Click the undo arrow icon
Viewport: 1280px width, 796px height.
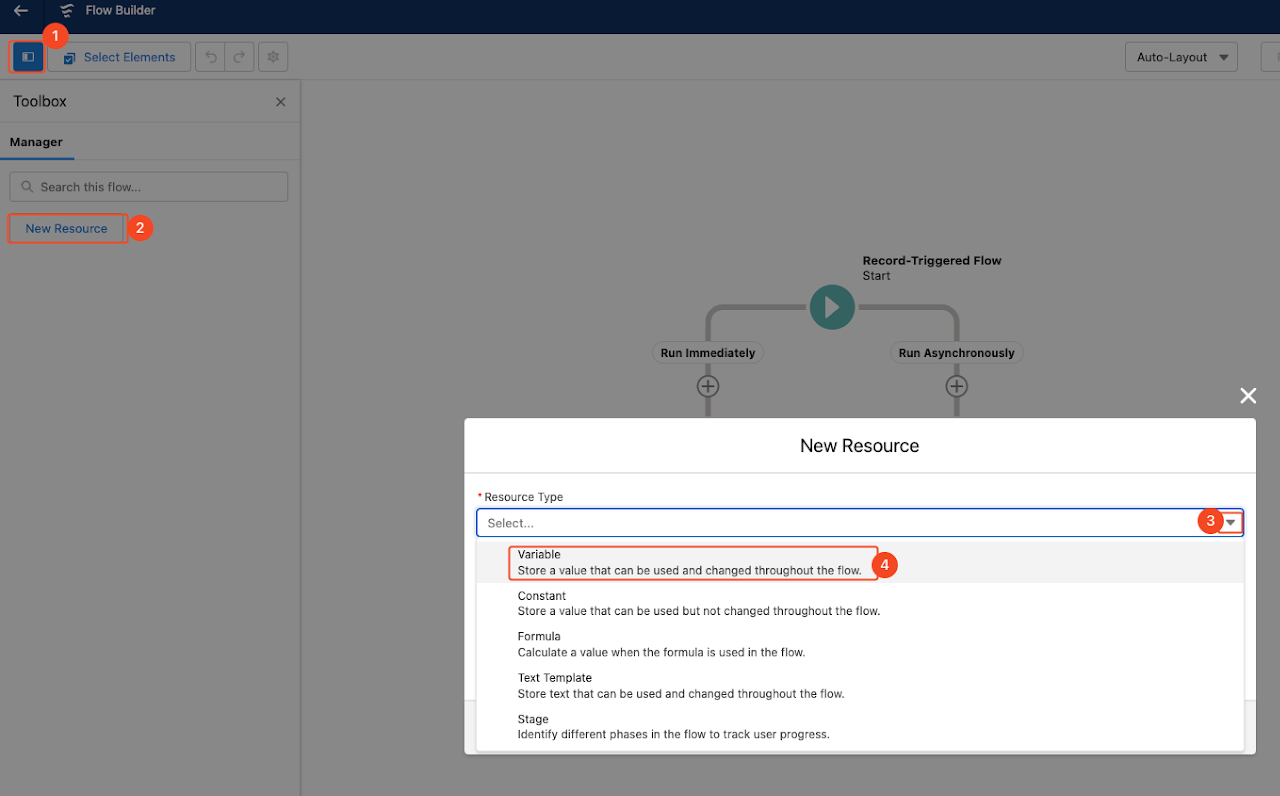210,57
